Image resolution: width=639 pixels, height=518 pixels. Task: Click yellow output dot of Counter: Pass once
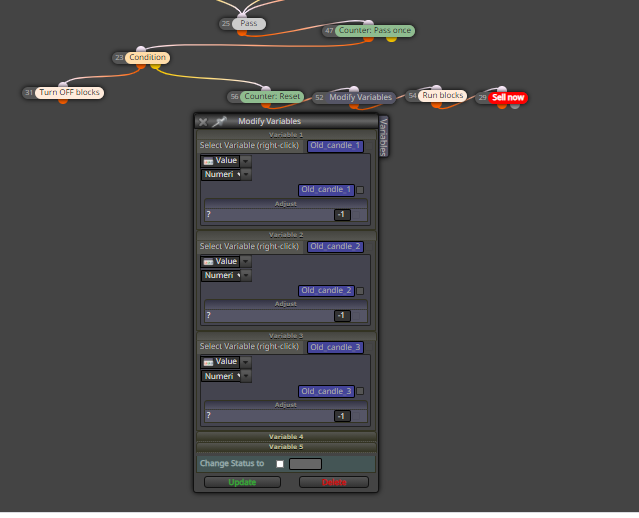click(391, 39)
